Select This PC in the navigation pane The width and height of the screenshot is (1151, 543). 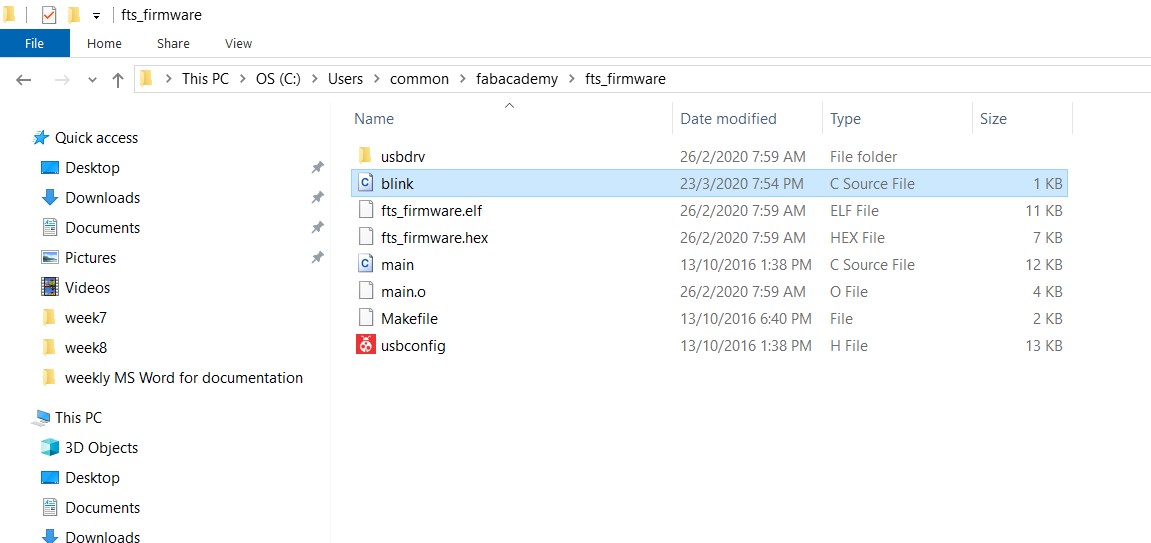(x=78, y=418)
